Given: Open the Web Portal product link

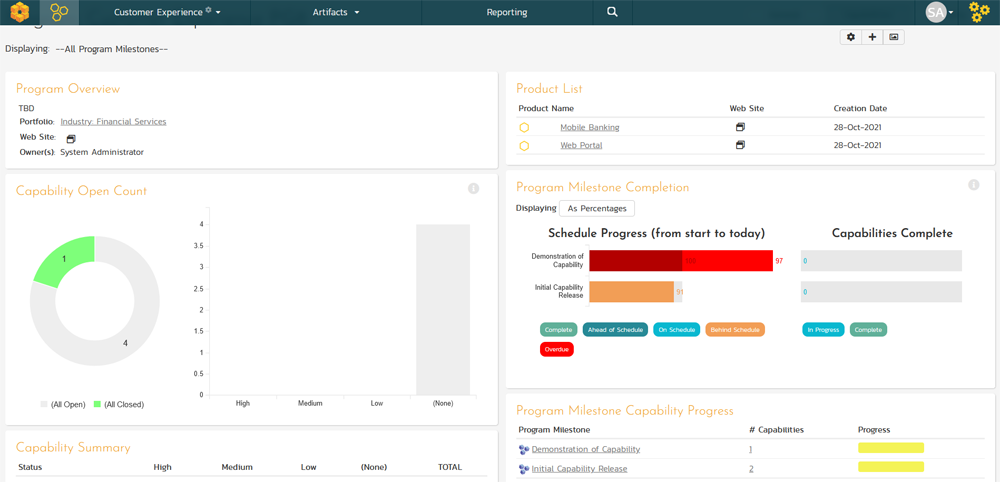Looking at the screenshot, I should pyautogui.click(x=581, y=146).
